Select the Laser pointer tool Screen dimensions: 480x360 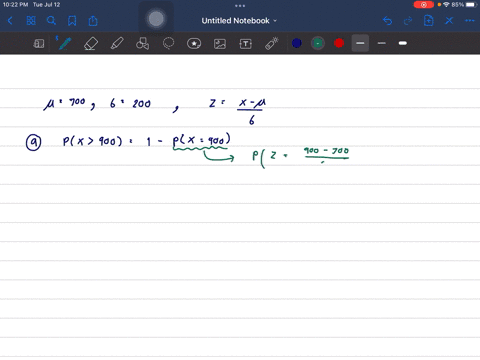(x=272, y=43)
